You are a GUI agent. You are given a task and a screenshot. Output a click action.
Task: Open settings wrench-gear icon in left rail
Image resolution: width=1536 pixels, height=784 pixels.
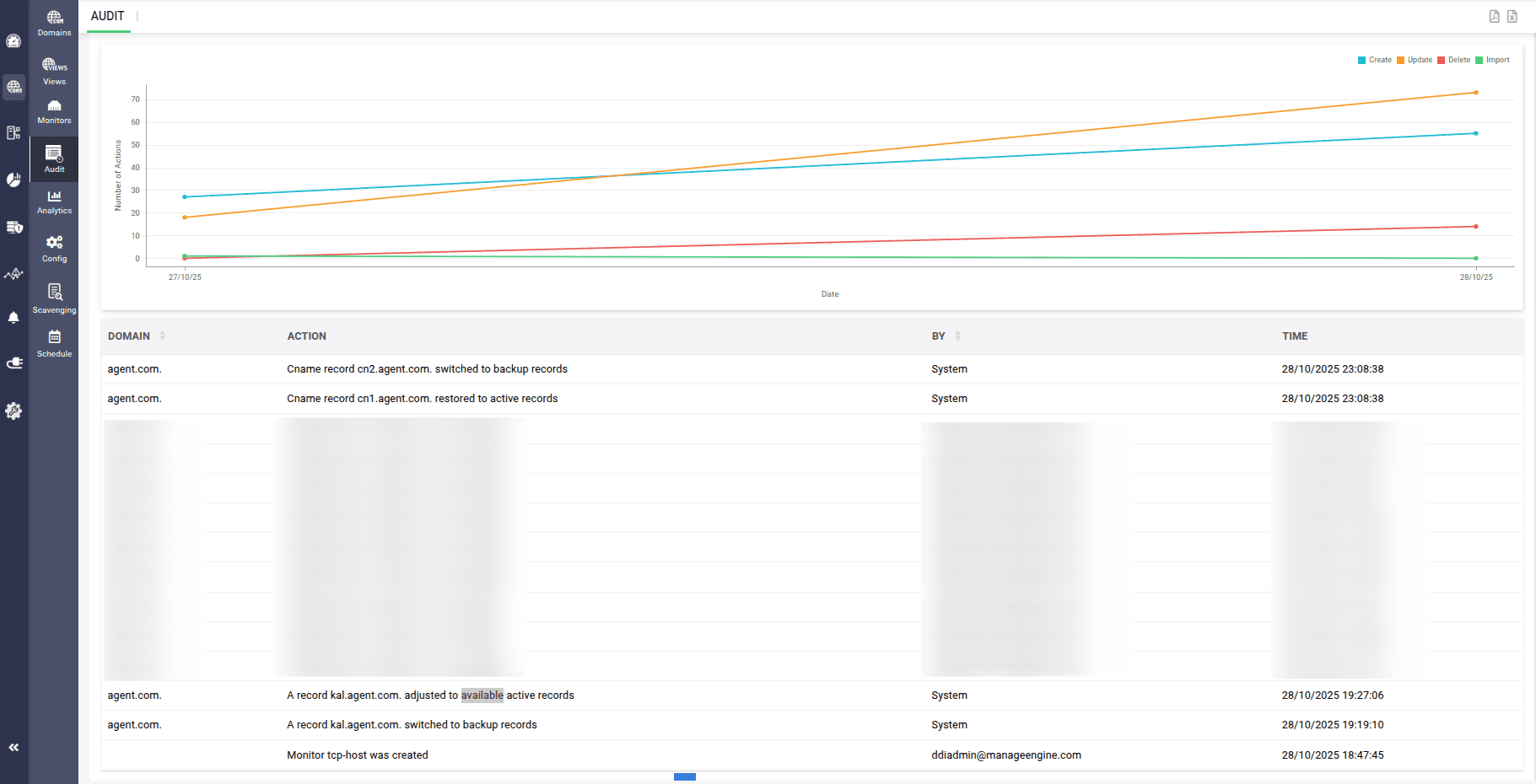click(13, 411)
